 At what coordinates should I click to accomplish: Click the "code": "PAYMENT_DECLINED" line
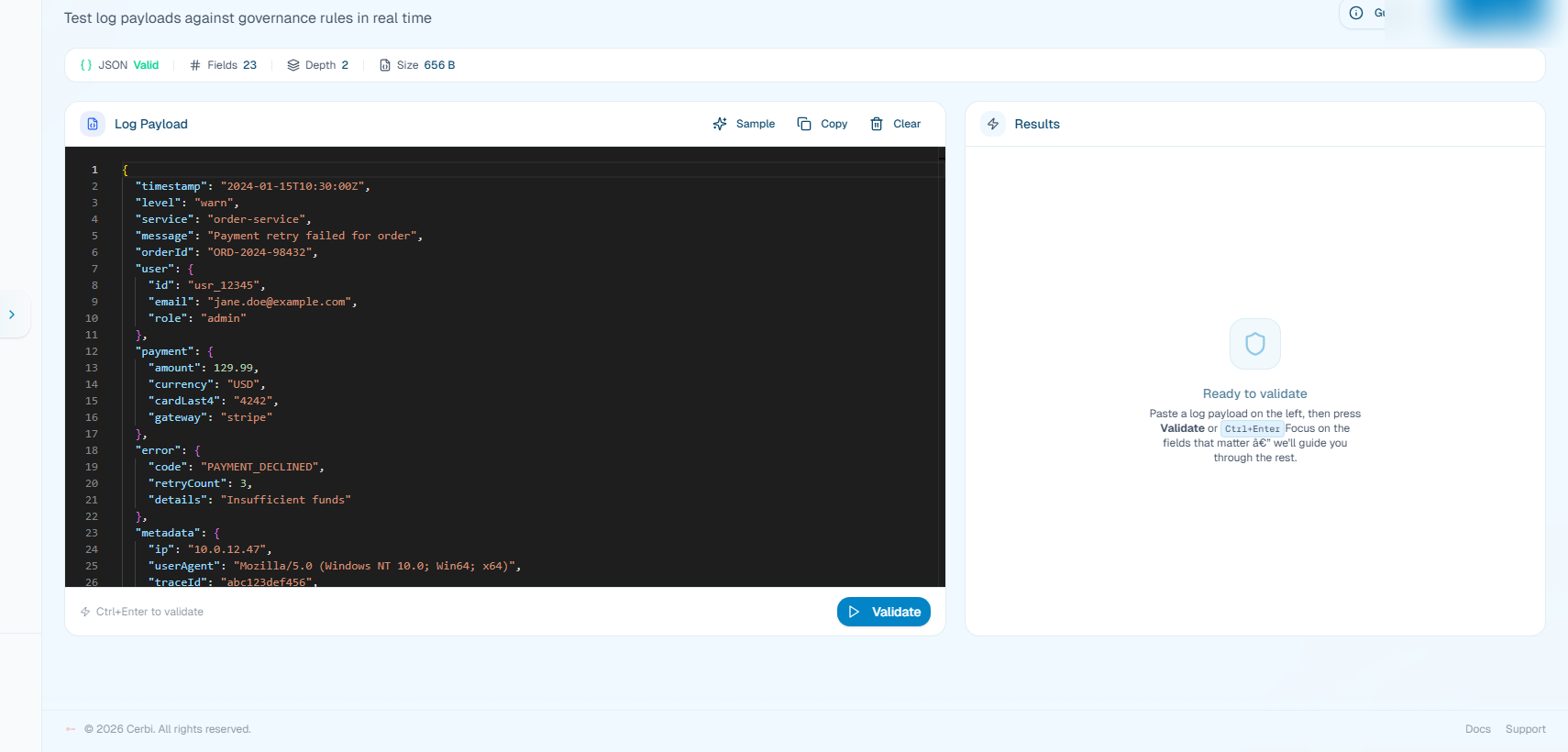(x=237, y=467)
